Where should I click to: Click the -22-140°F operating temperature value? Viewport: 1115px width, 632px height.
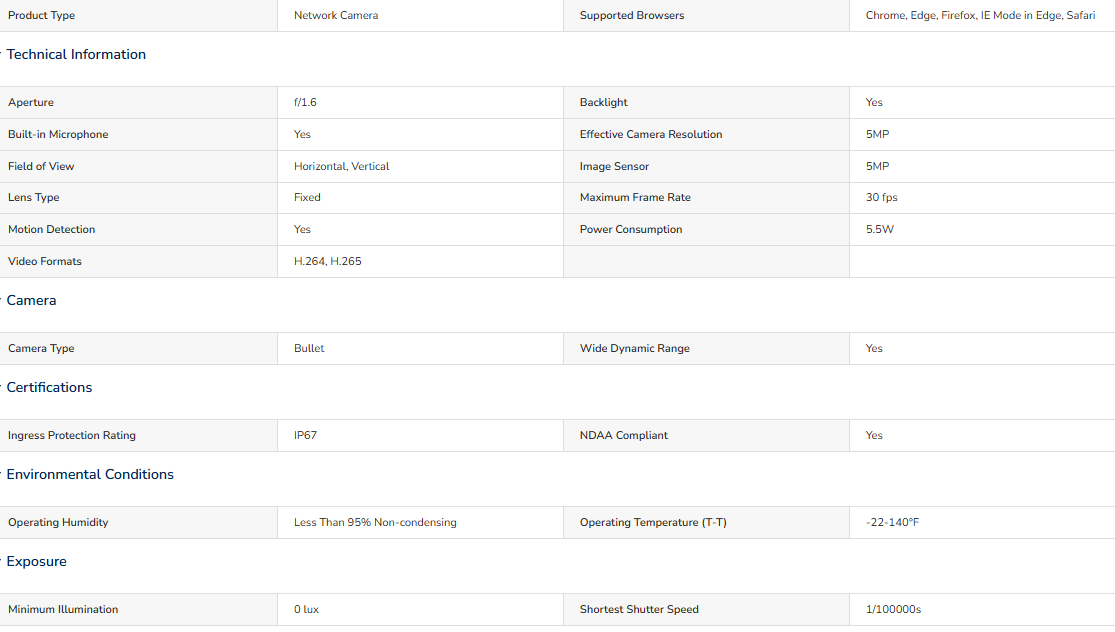click(x=892, y=523)
